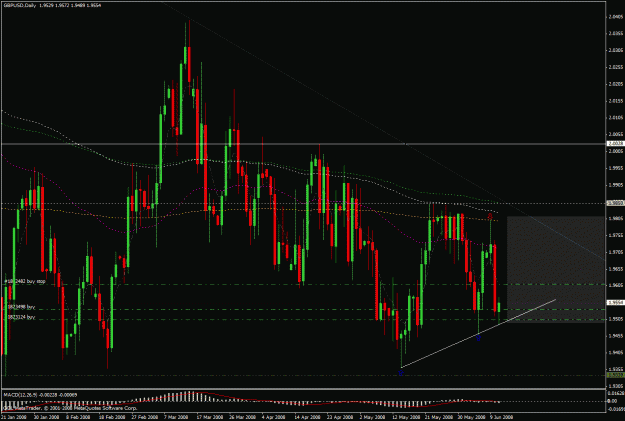Click the 1.9955 price scale label
The image size is (625, 421).
coord(616,168)
